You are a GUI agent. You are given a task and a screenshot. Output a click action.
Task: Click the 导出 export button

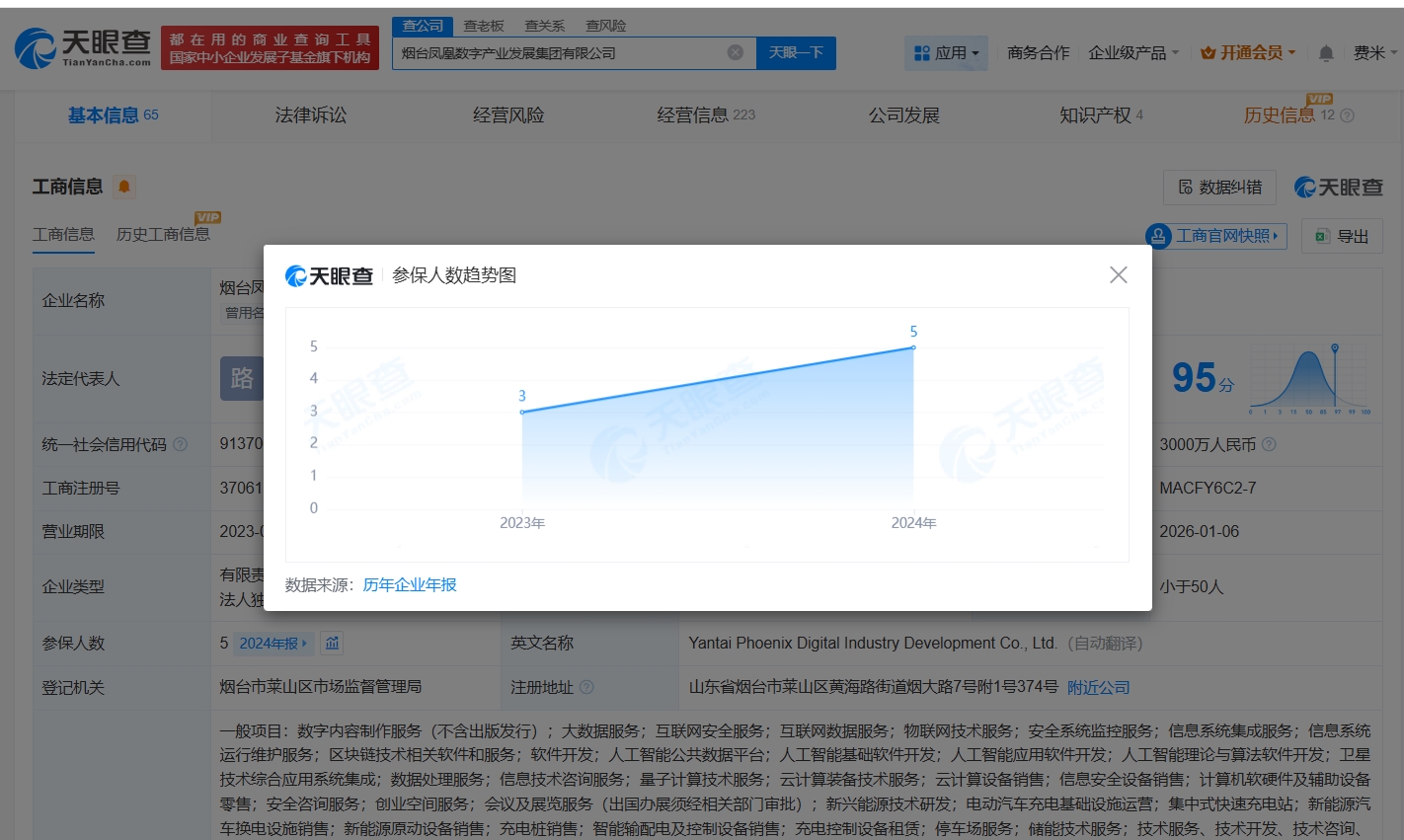pyautogui.click(x=1342, y=236)
